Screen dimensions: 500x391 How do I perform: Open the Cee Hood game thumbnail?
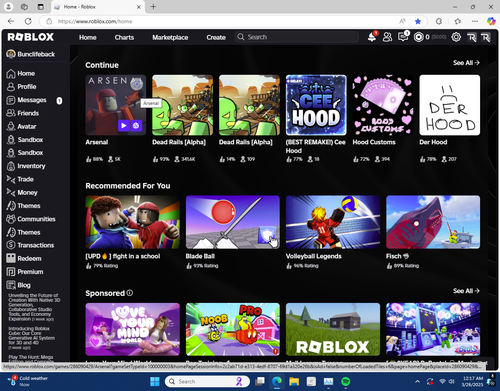pos(316,105)
